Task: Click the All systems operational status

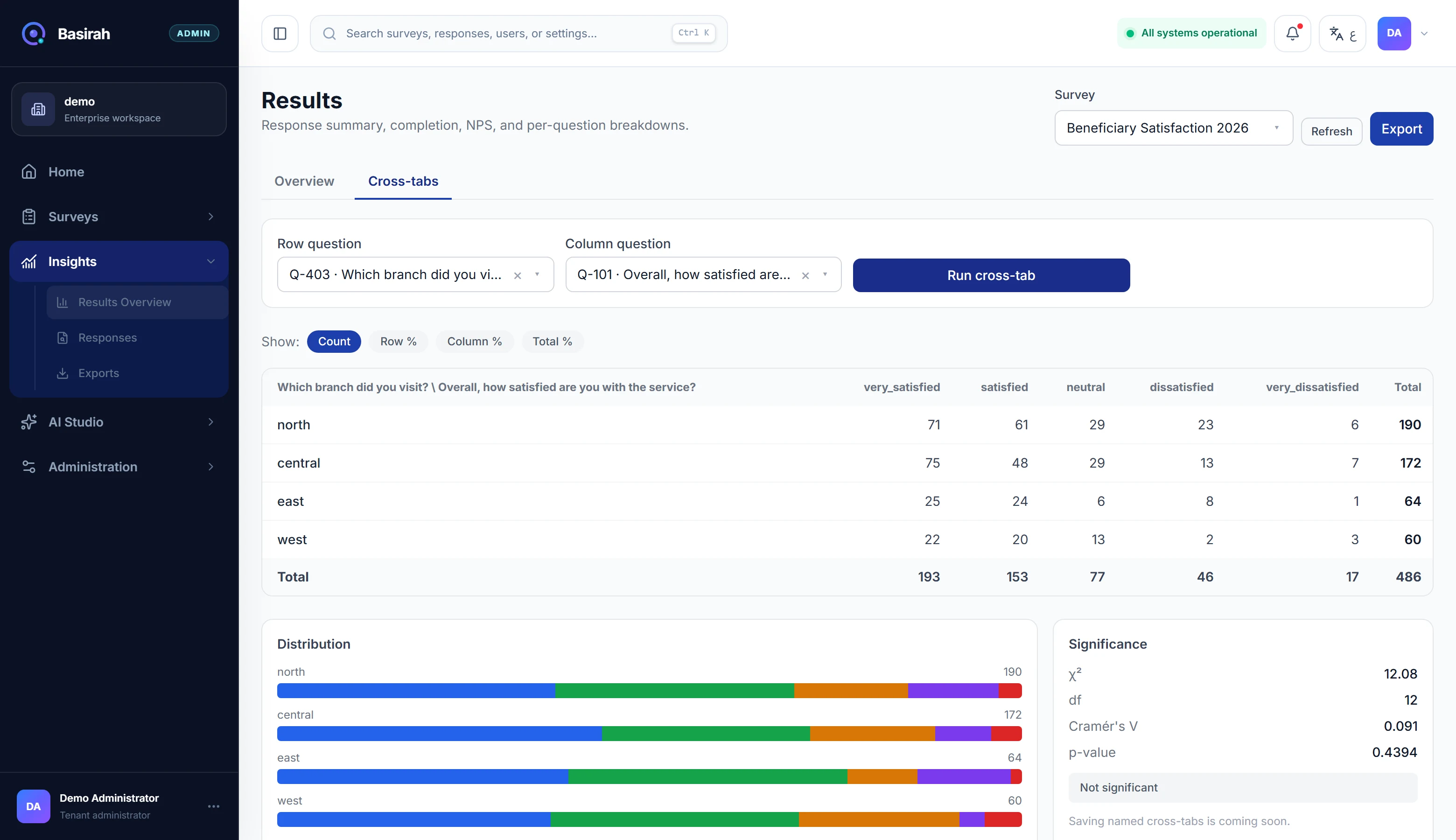Action: 1191,34
